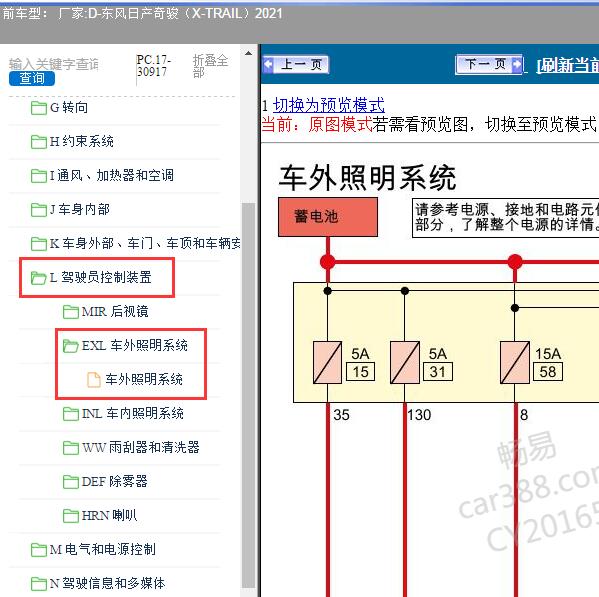Click the PC.17-30917 text
599x597 pixels.
pos(154,66)
